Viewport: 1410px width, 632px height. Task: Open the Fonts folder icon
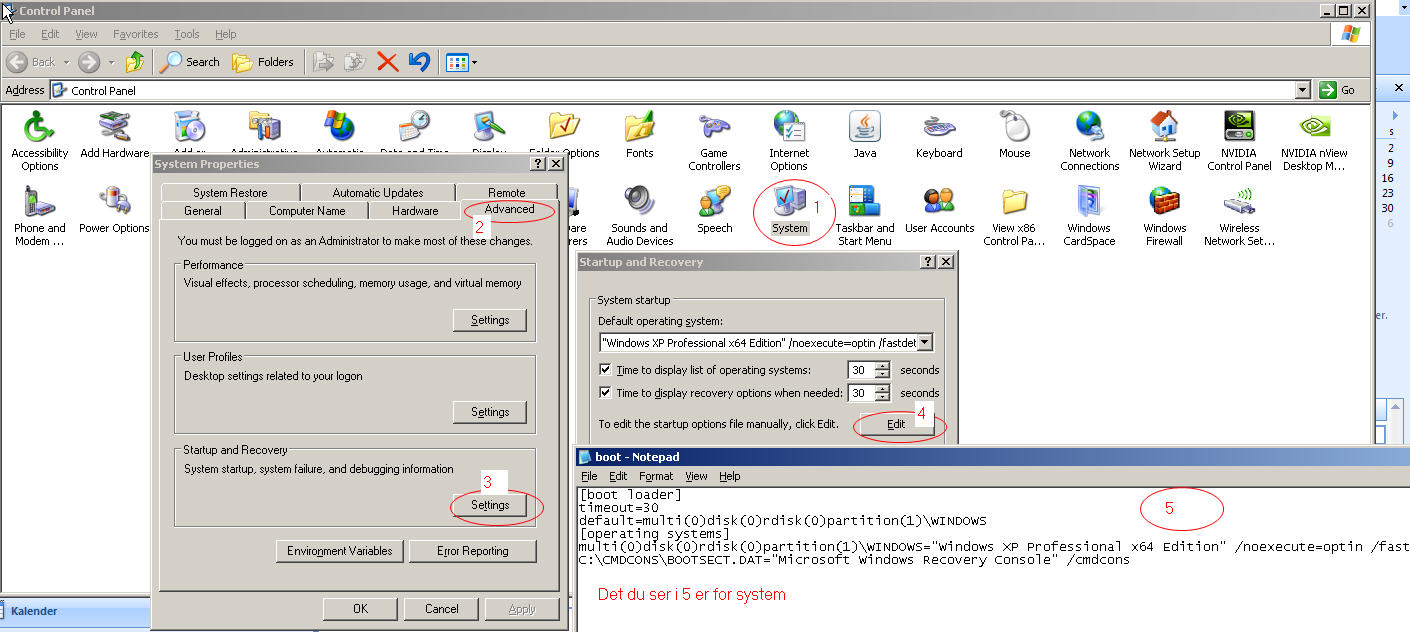pyautogui.click(x=640, y=135)
